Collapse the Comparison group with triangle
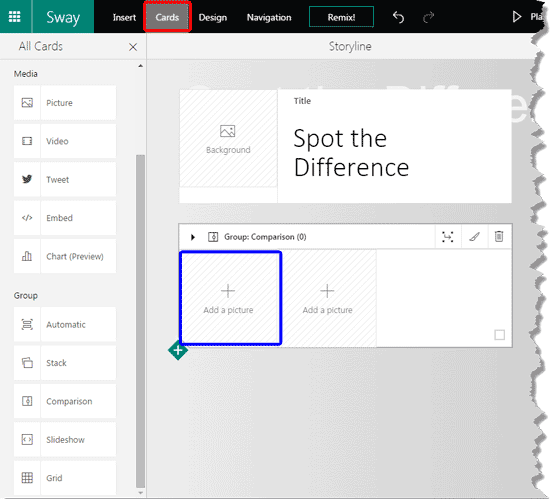This screenshot has width=550, height=499. tap(193, 237)
